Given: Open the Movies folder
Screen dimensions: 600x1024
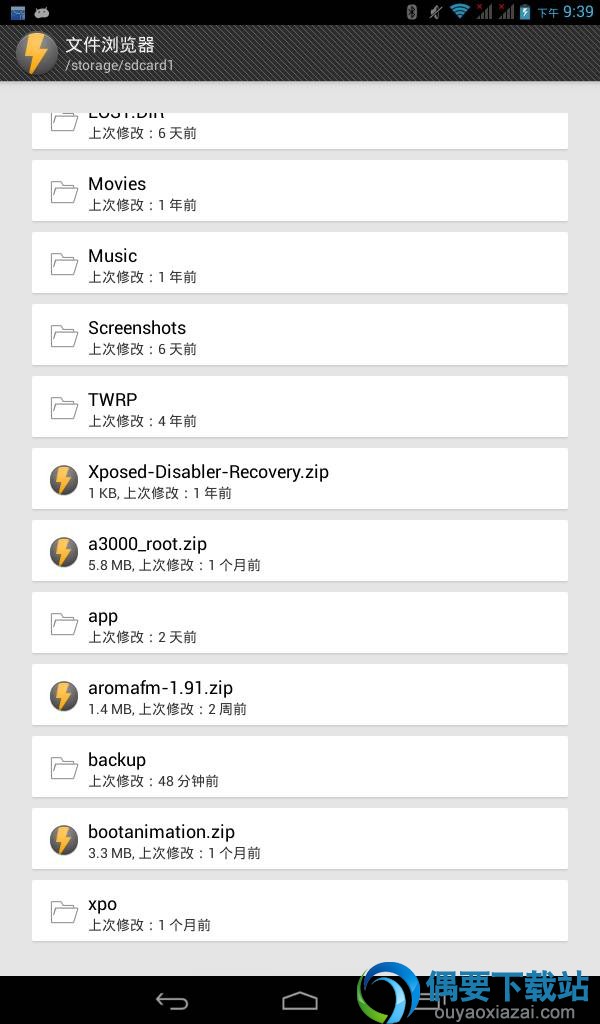Looking at the screenshot, I should click(x=300, y=191).
